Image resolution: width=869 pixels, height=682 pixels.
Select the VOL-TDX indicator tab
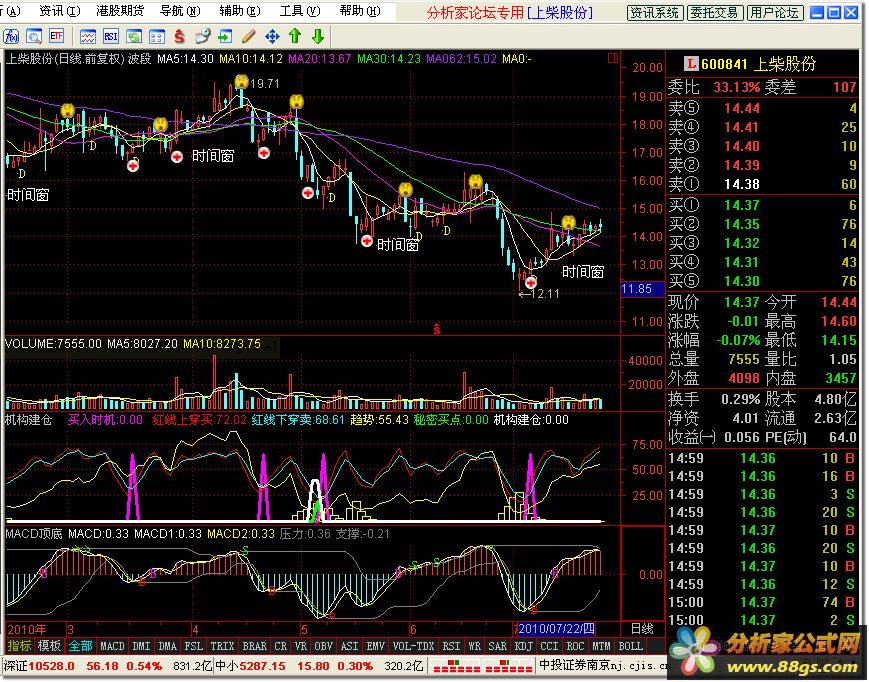click(x=413, y=646)
